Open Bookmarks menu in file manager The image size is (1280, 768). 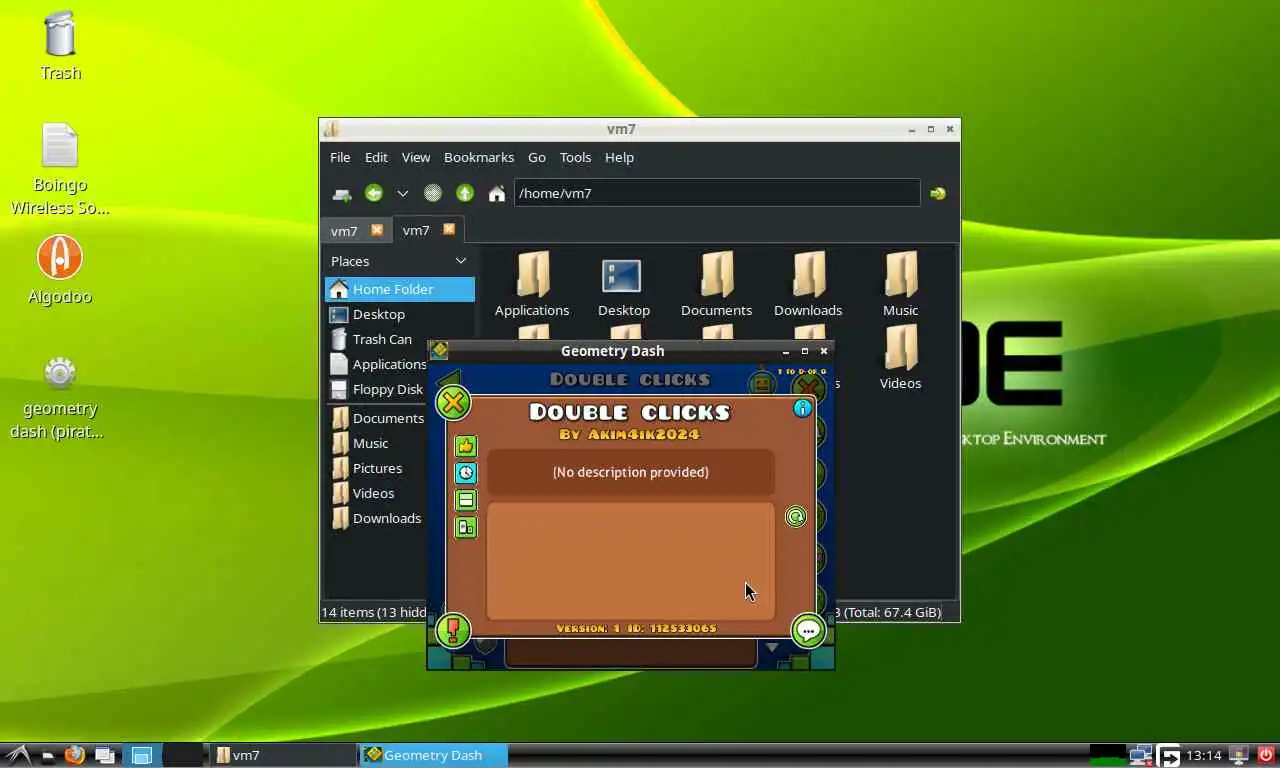[x=479, y=157]
